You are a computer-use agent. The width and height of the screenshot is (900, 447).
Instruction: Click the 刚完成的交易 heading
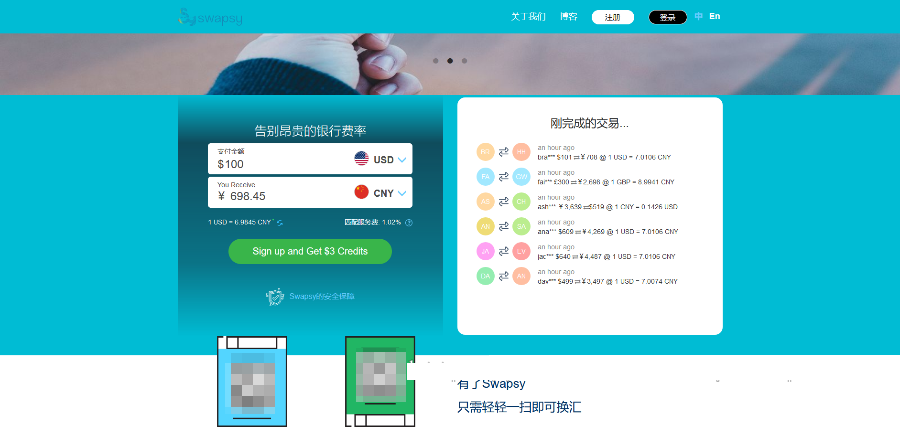pos(589,123)
